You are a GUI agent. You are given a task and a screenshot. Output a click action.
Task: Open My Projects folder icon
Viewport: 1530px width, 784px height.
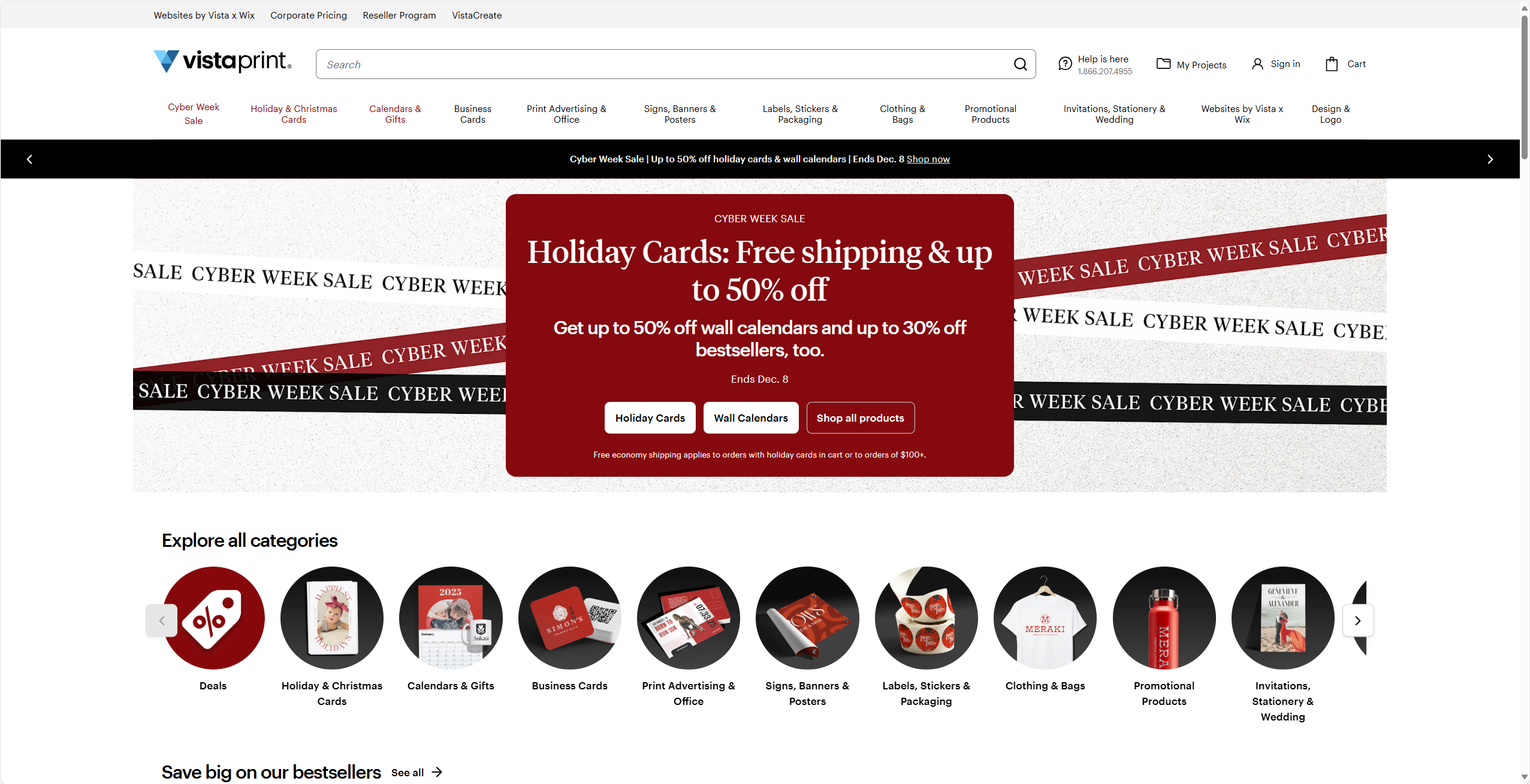pyautogui.click(x=1163, y=63)
